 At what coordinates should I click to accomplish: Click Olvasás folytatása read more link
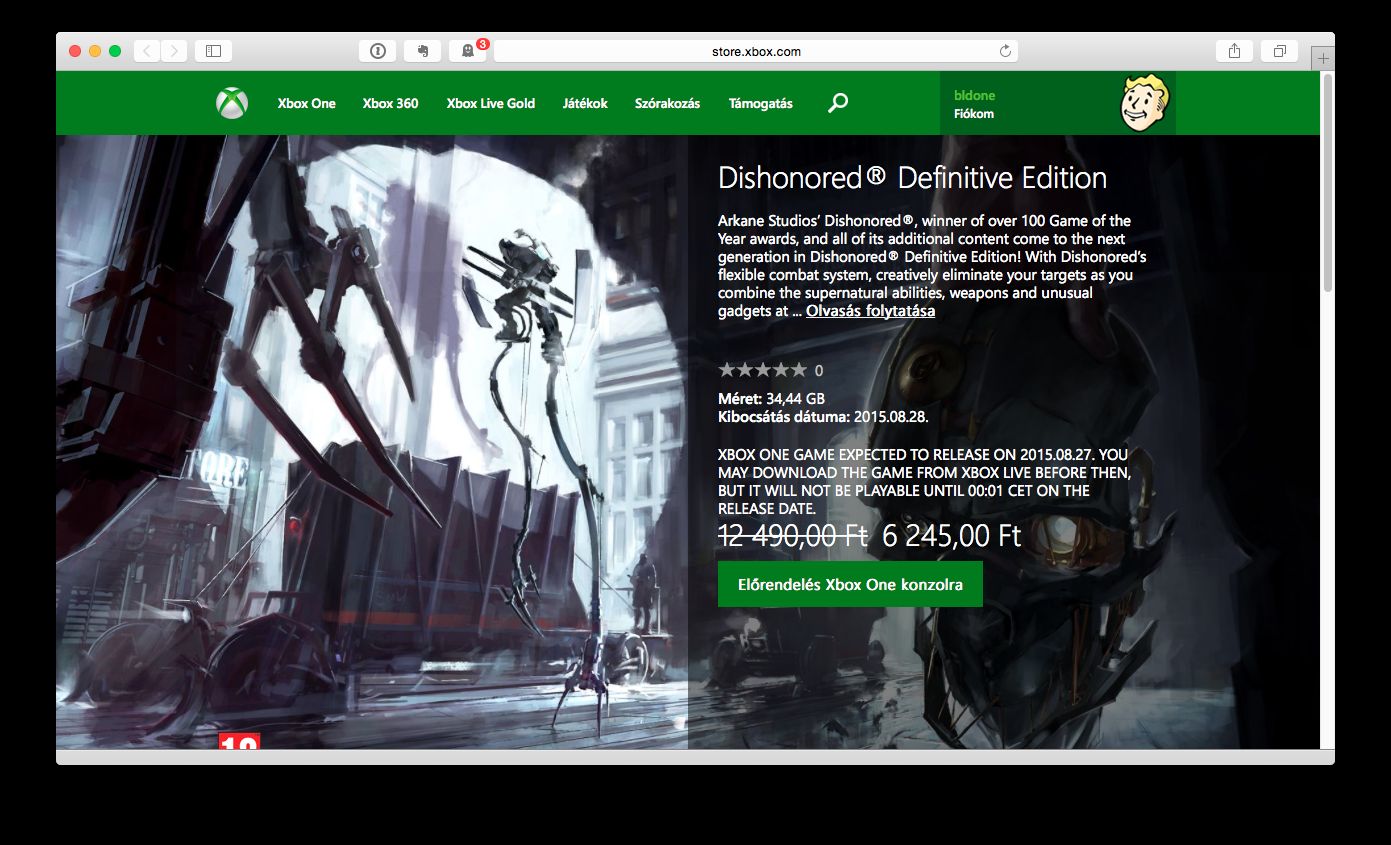click(x=871, y=311)
